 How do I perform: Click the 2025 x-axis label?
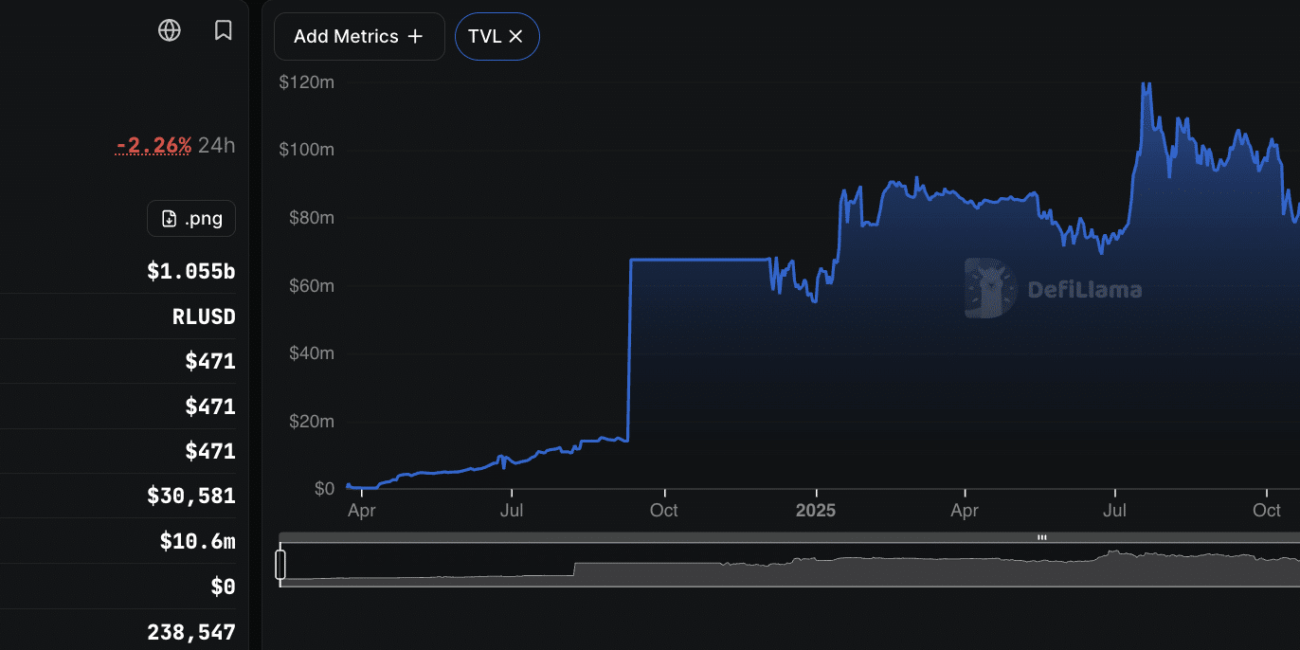[816, 510]
